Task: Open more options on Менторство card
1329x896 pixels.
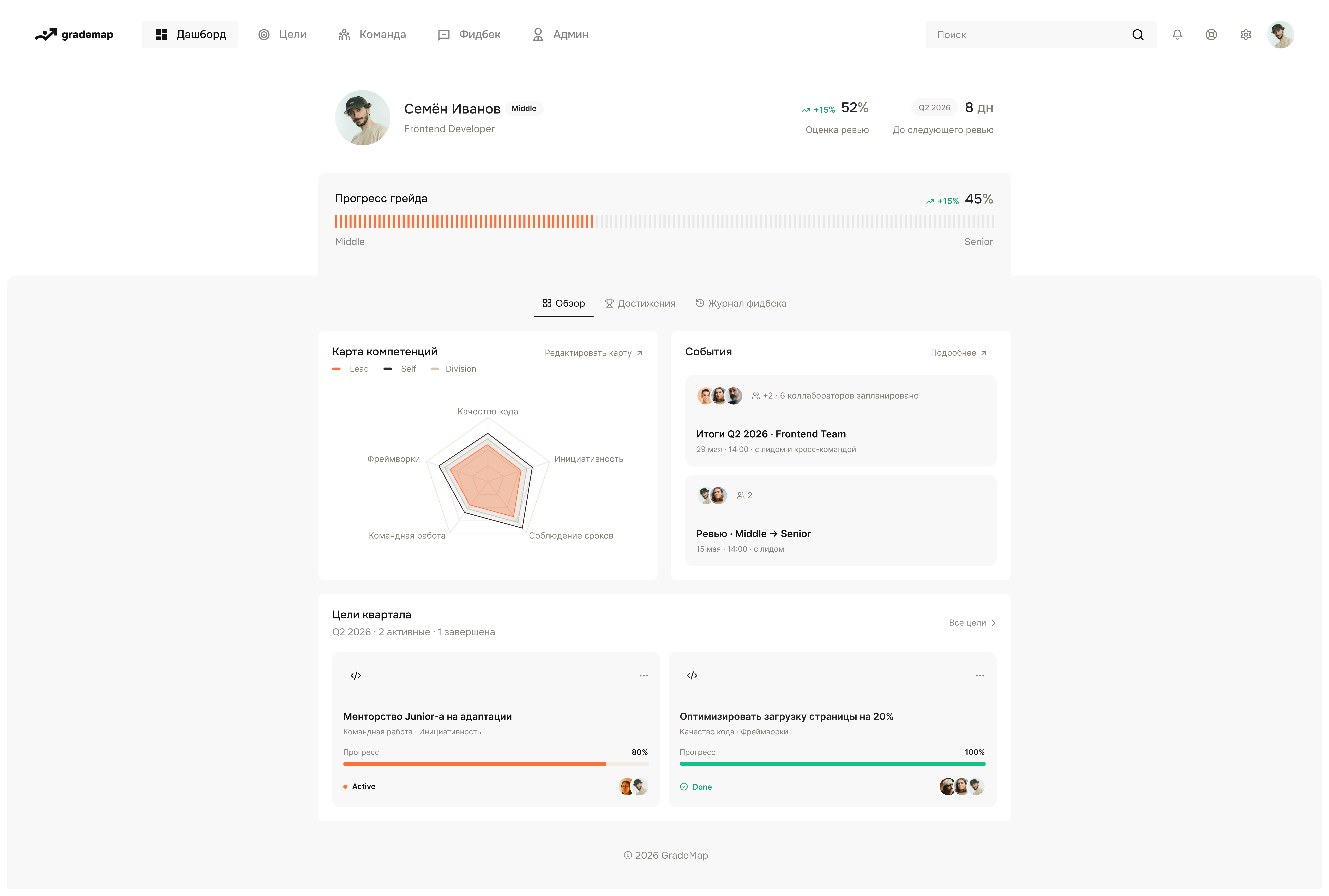Action: click(643, 675)
